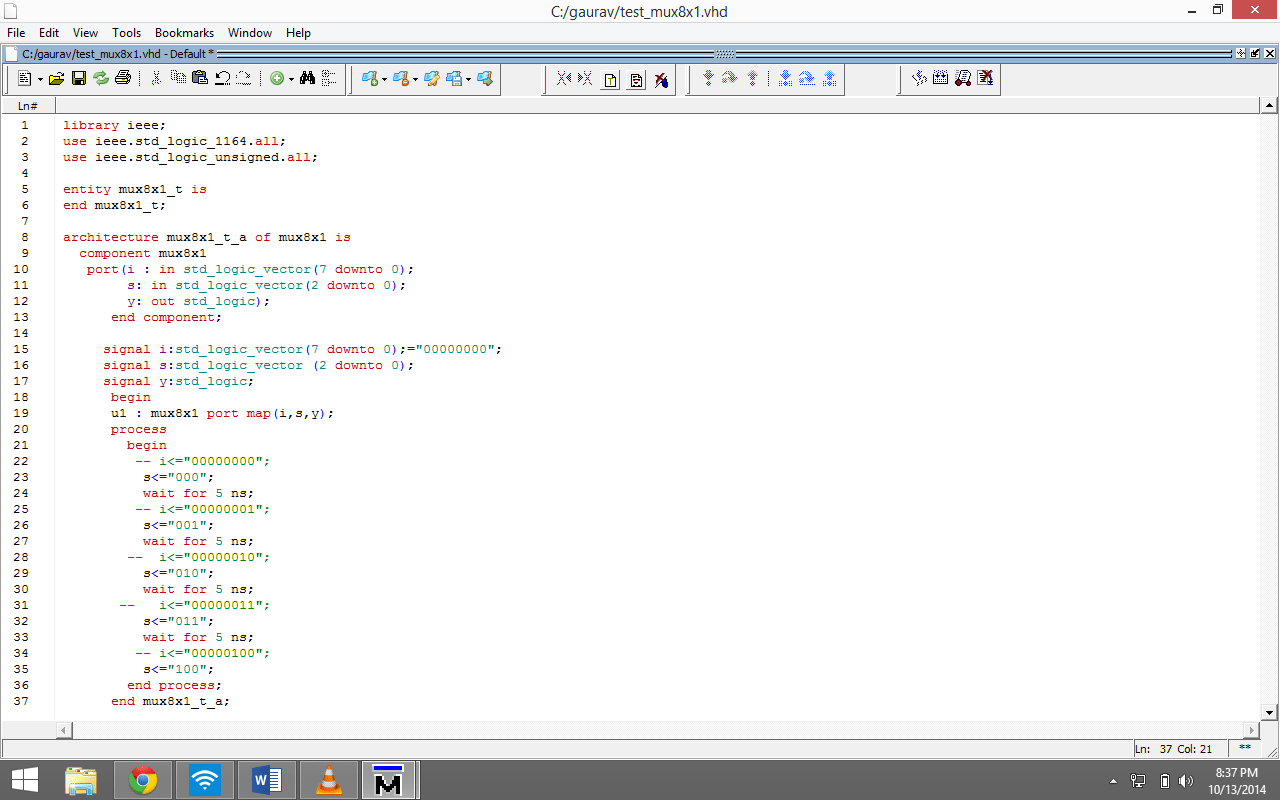Screen dimensions: 1280x800
Task: Click the Save Bookmarks flag with disk icon
Action: click(454, 78)
